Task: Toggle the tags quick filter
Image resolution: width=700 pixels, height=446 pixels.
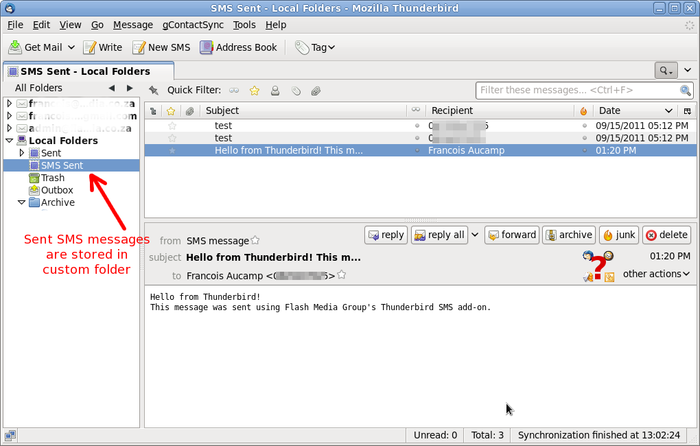Action: point(296,91)
